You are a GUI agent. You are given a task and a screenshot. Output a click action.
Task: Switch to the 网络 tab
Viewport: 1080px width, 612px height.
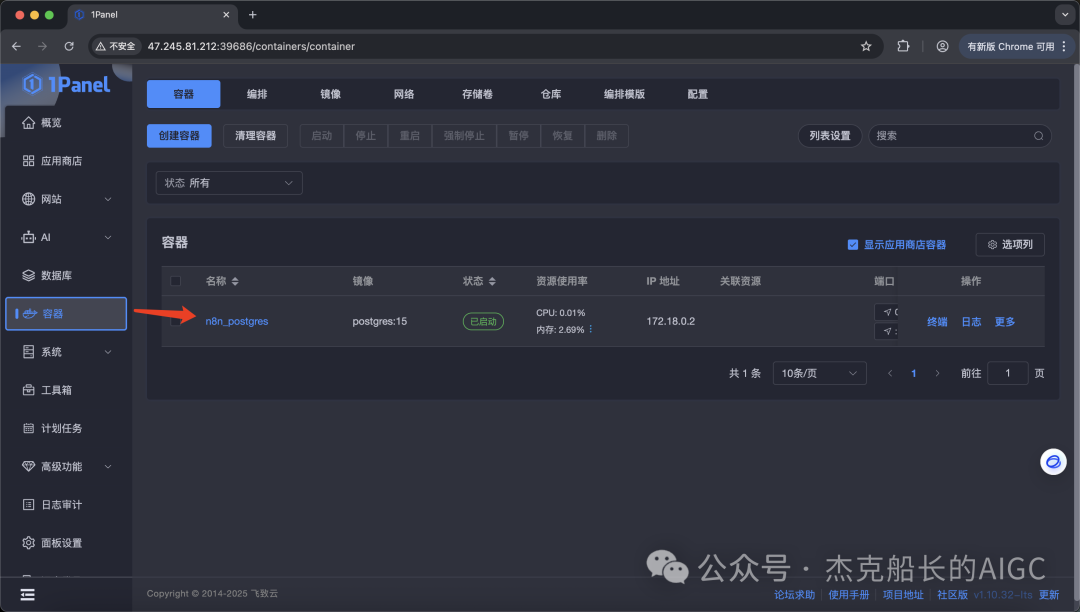(x=404, y=94)
